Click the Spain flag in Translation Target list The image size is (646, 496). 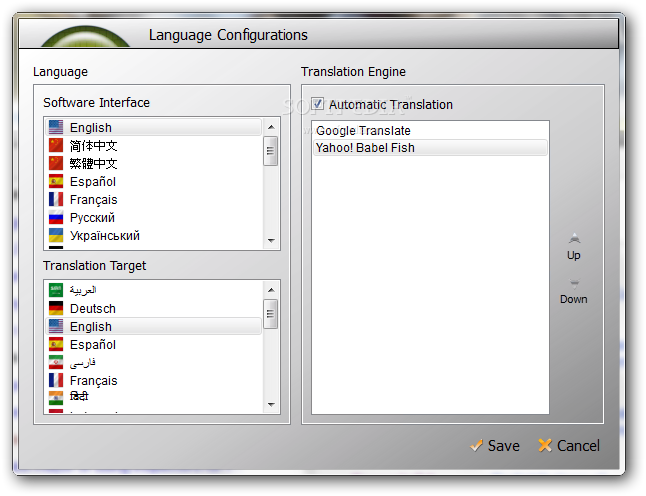pos(56,344)
